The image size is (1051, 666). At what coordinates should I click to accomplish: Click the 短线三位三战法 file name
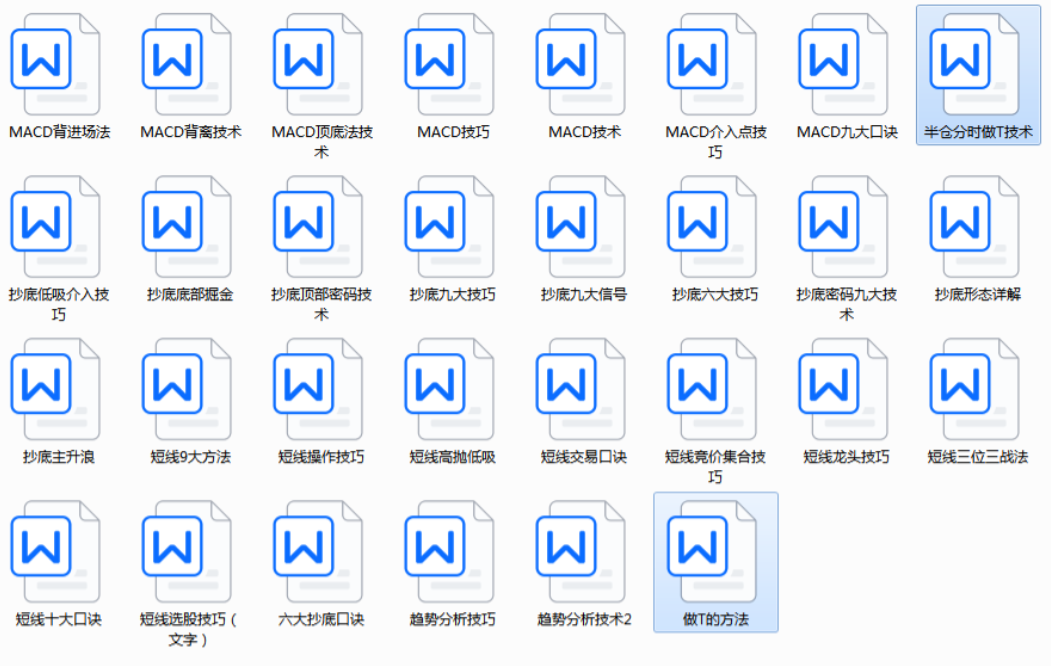978,457
